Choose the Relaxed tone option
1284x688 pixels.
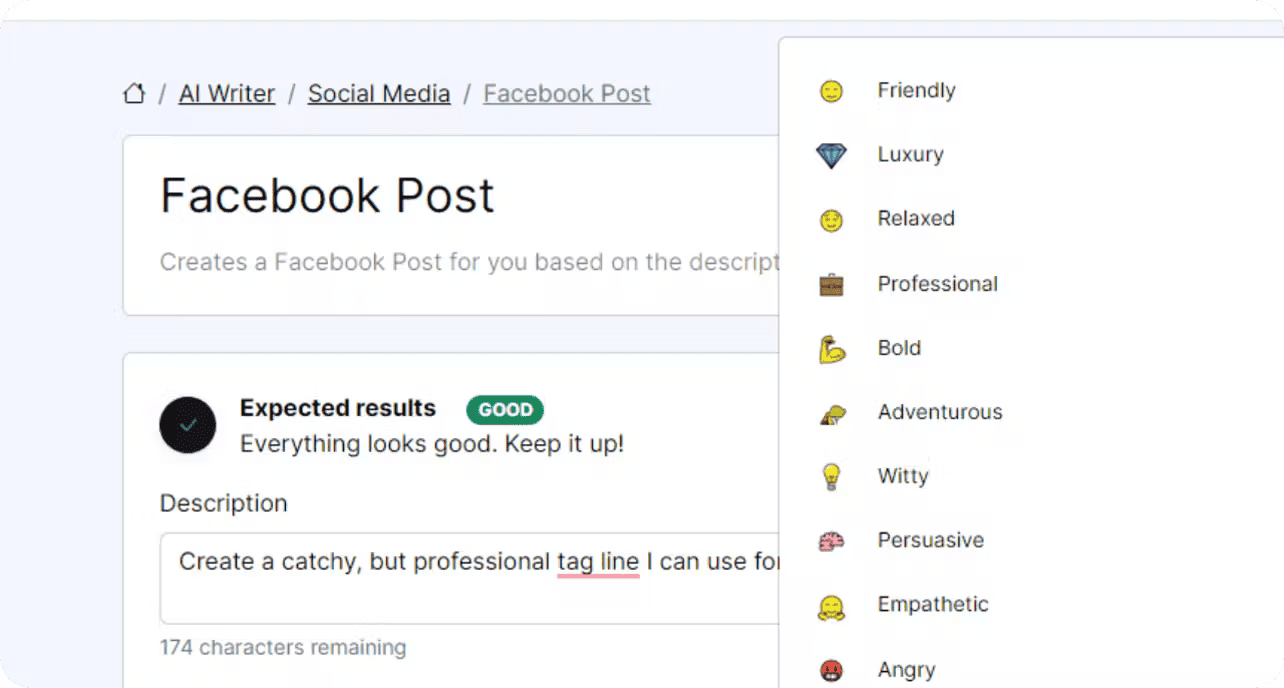[x=1031, y=219]
